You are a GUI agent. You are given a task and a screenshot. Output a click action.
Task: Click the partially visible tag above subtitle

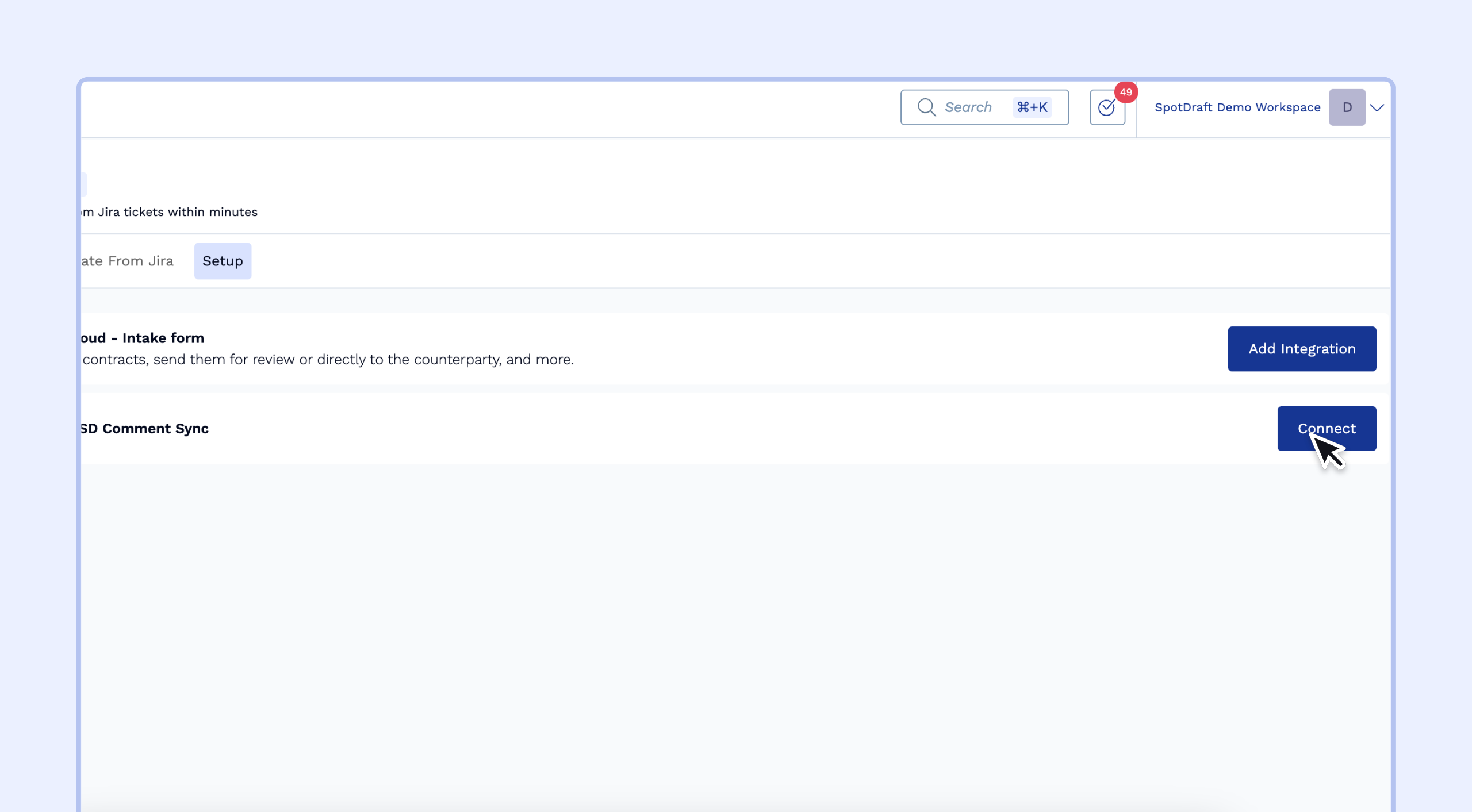pyautogui.click(x=84, y=184)
